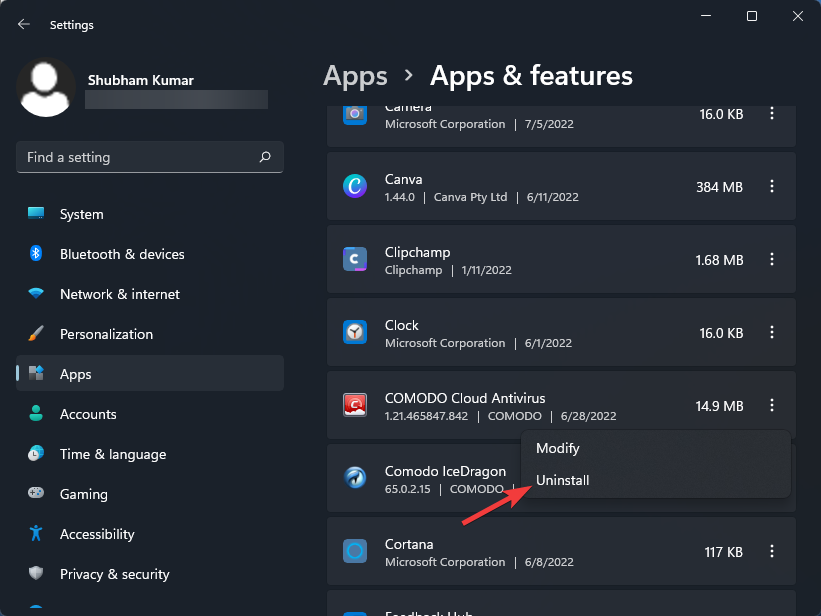Go to Apps breadcrumb link
821x616 pixels.
click(355, 76)
